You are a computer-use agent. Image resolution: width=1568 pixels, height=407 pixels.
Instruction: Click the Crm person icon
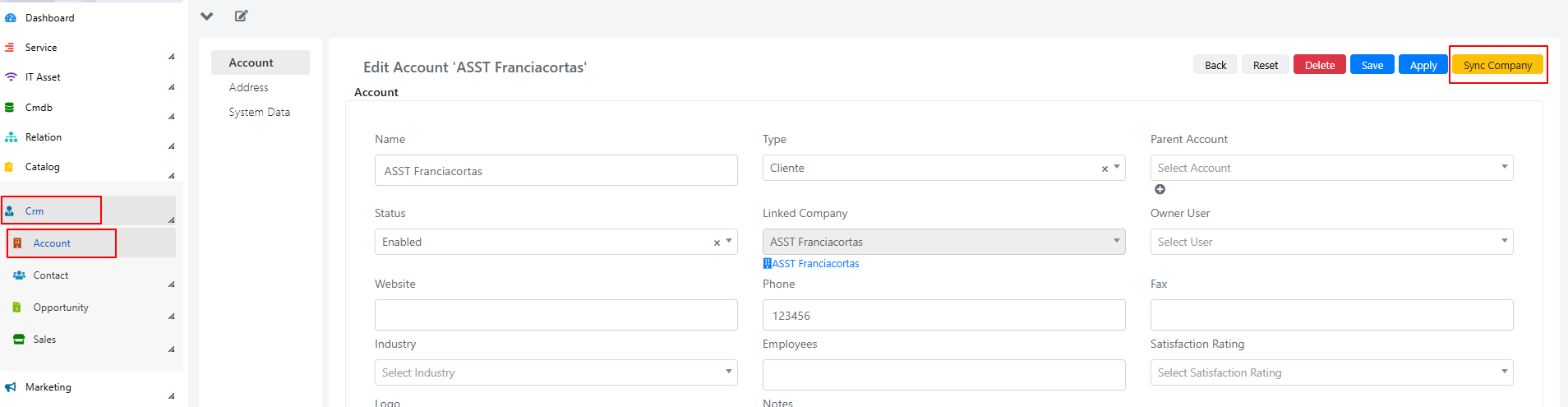click(x=10, y=211)
